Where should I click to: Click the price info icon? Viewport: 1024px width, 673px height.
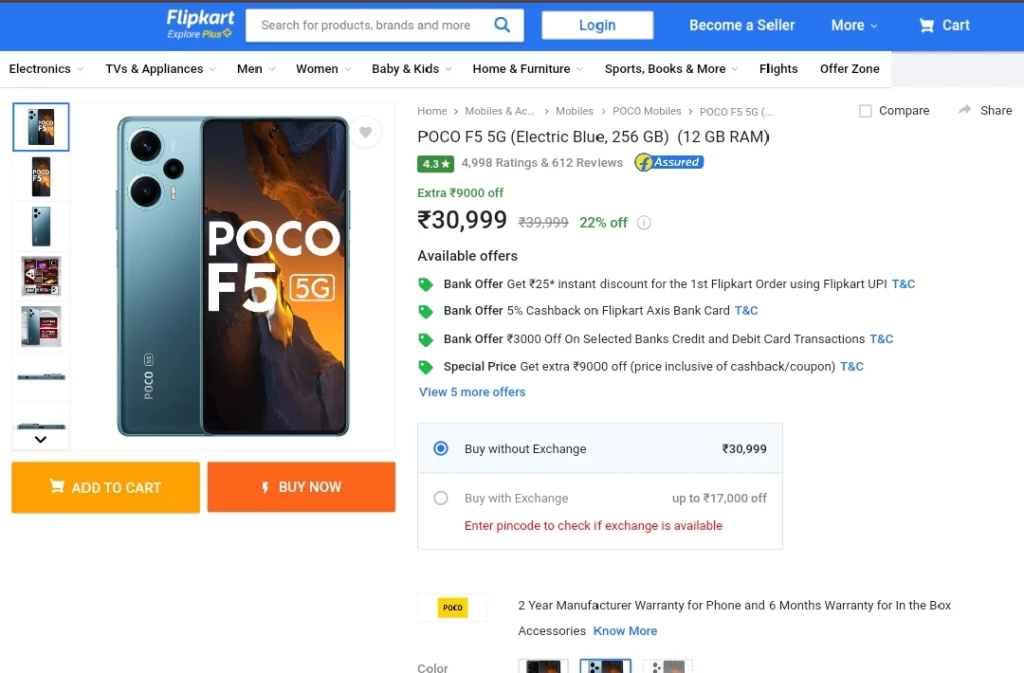644,223
